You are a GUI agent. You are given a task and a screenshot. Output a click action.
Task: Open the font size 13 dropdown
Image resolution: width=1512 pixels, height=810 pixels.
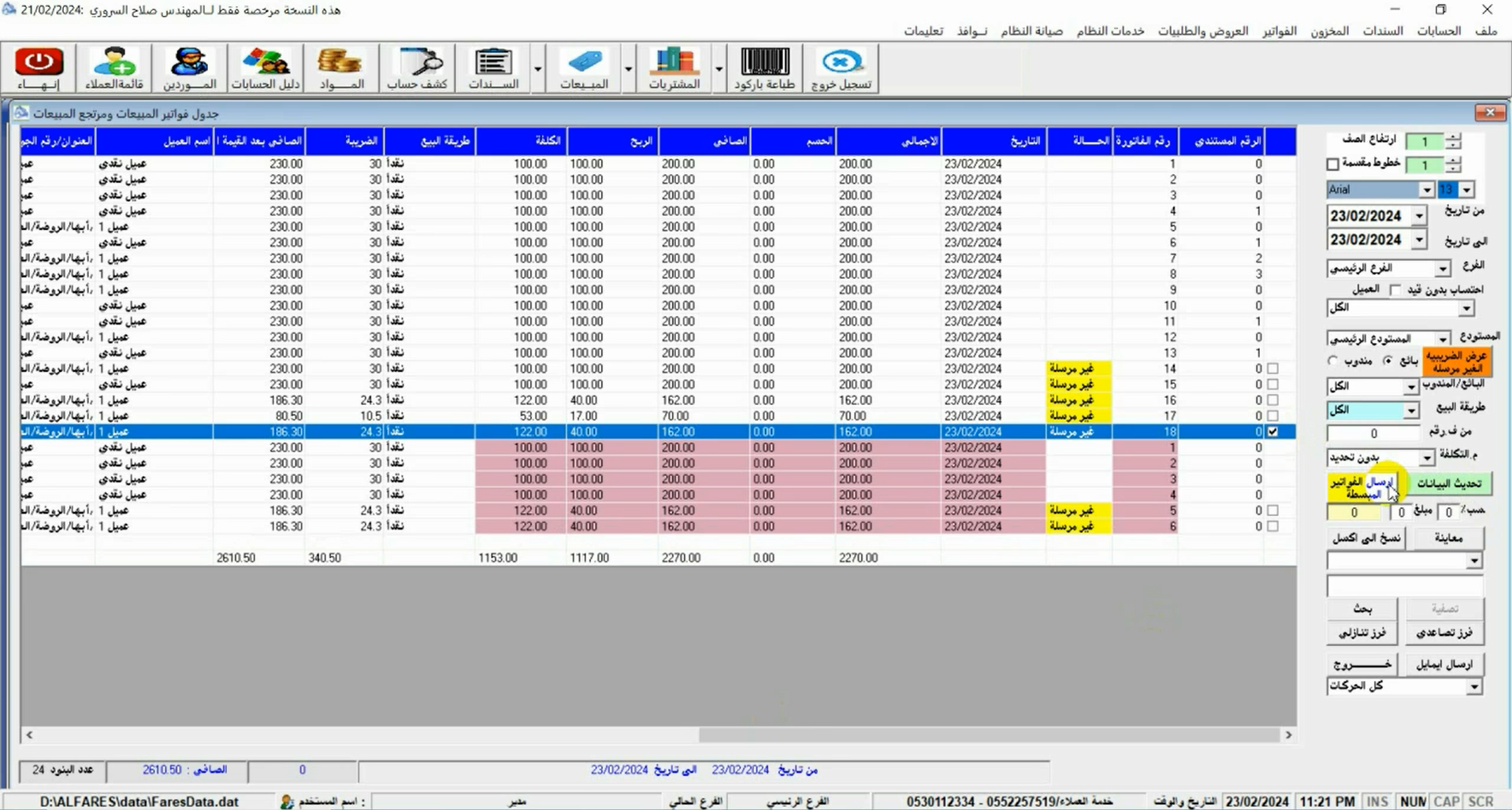coord(1466,190)
